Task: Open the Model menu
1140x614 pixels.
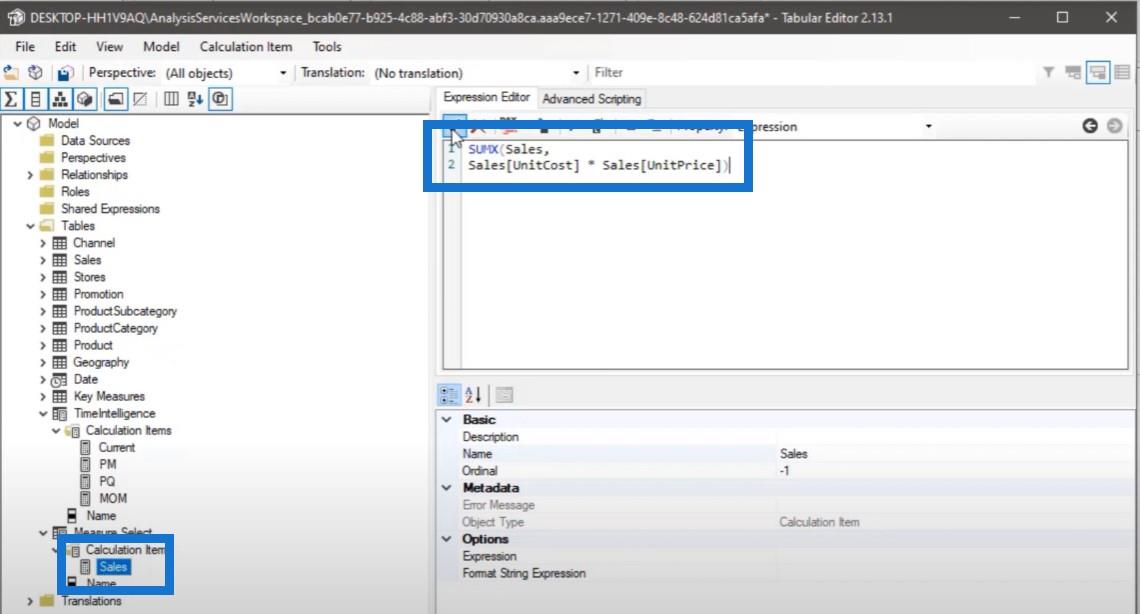Action: coord(161,47)
